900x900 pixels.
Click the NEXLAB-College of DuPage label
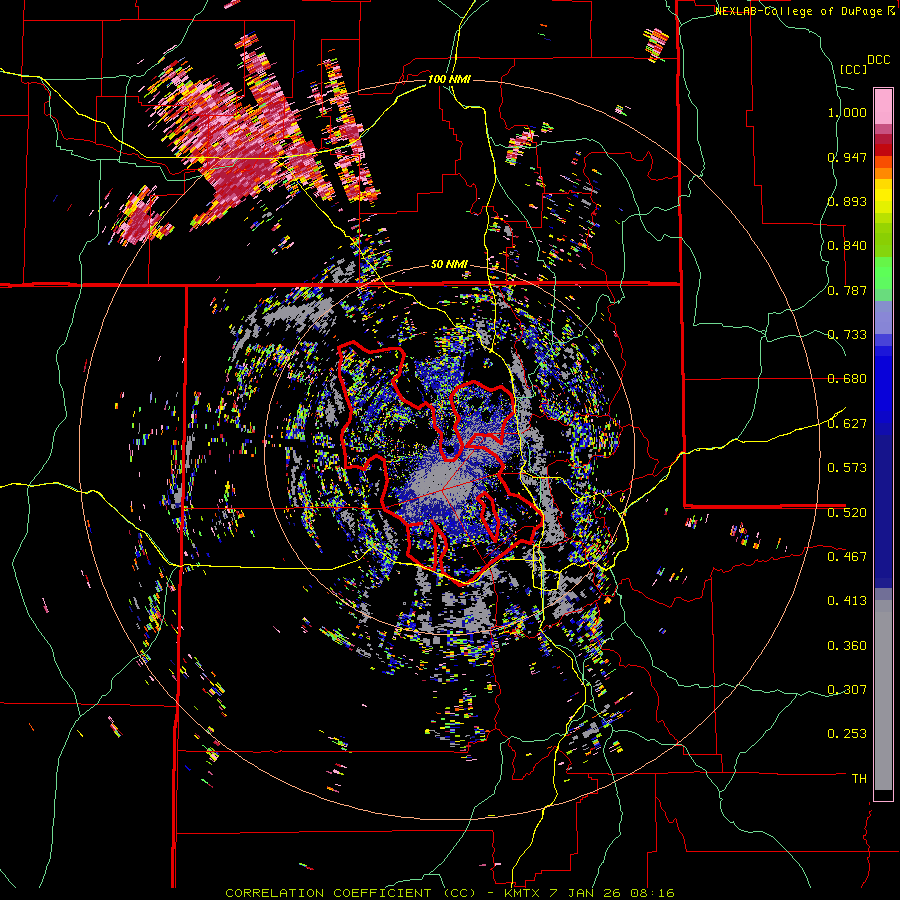coord(800,11)
